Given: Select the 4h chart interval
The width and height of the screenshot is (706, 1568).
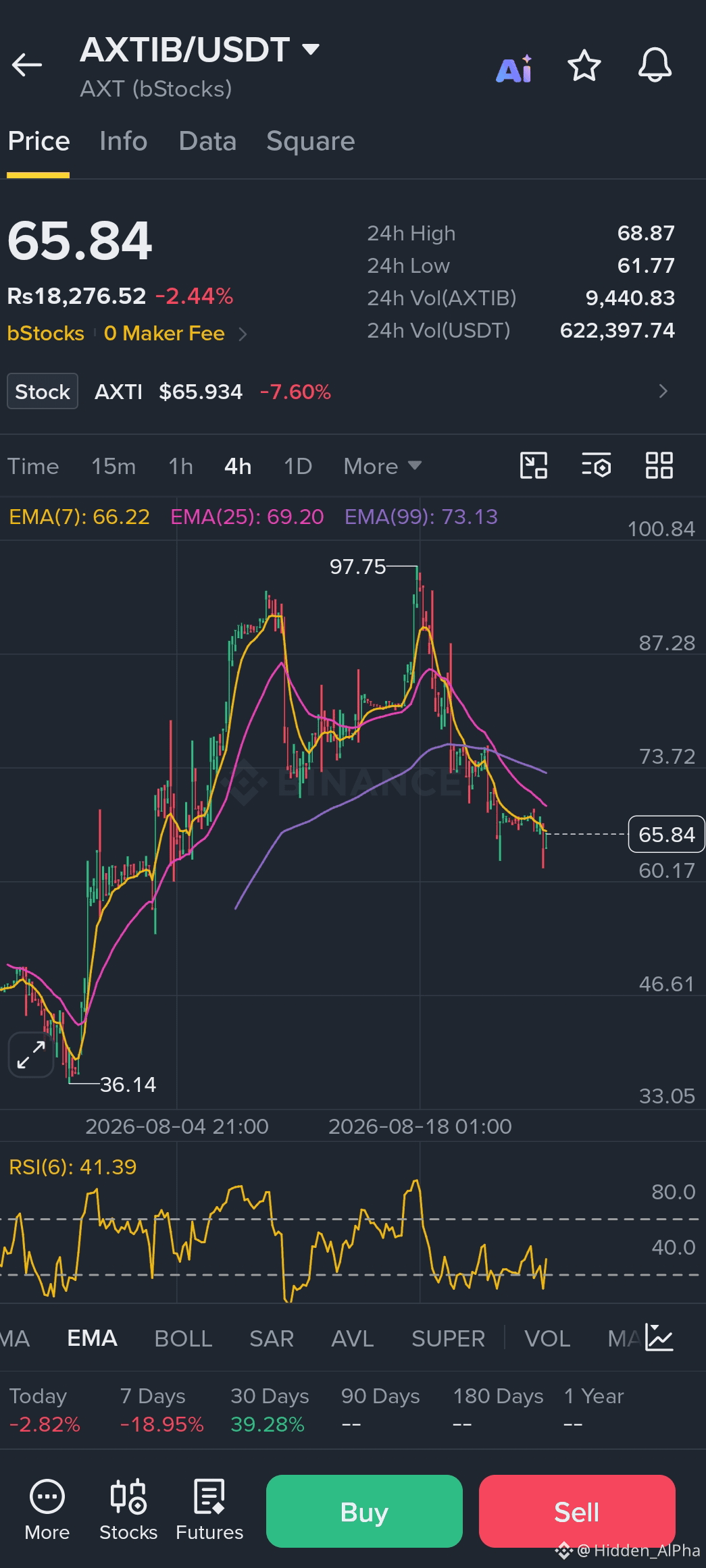Looking at the screenshot, I should pyautogui.click(x=238, y=467).
